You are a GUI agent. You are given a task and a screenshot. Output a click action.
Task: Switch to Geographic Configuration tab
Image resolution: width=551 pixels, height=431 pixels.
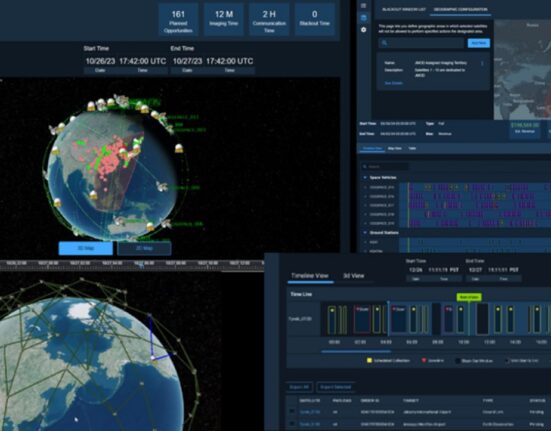point(460,9)
